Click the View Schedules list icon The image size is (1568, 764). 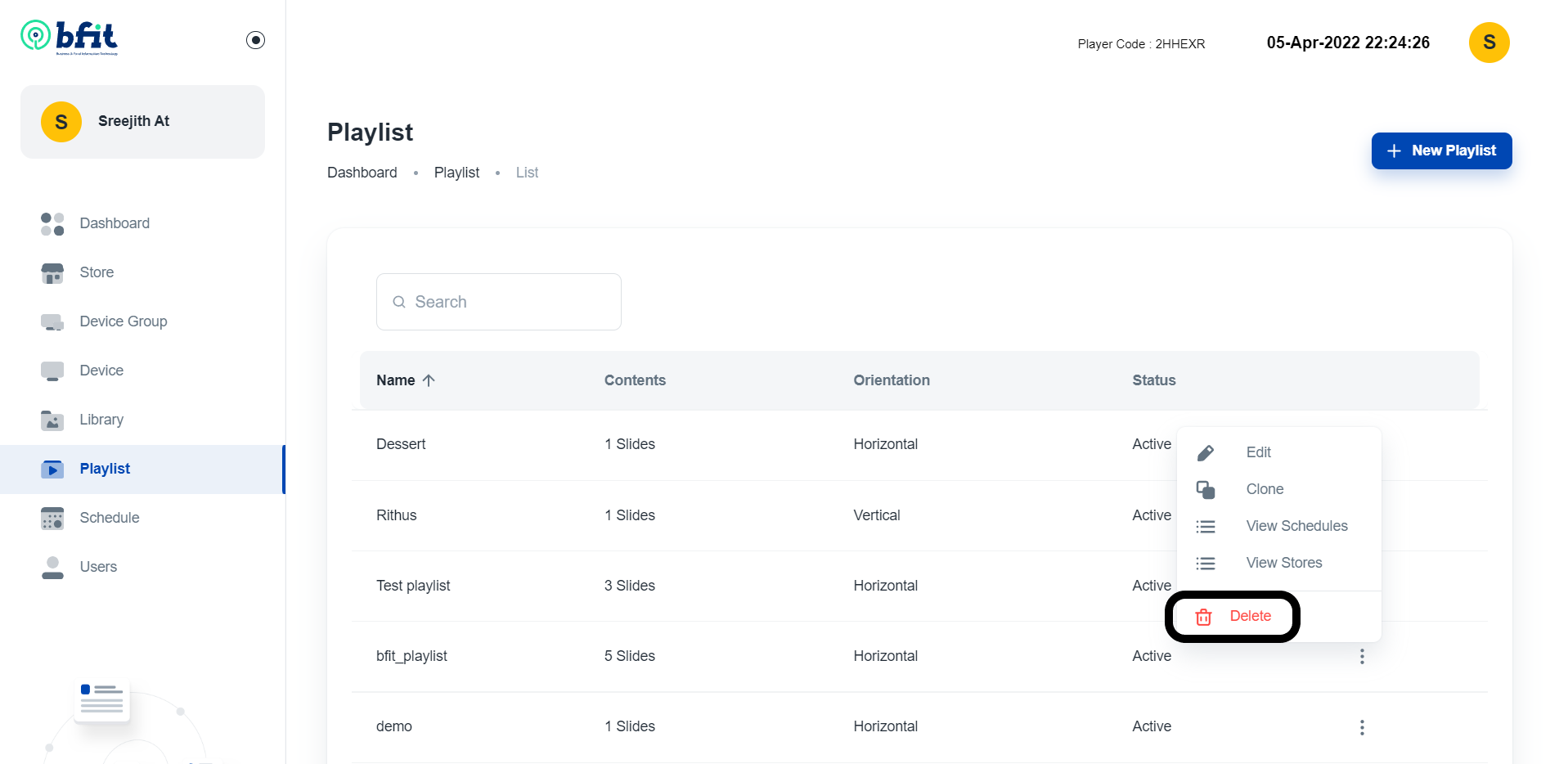[1206, 527]
